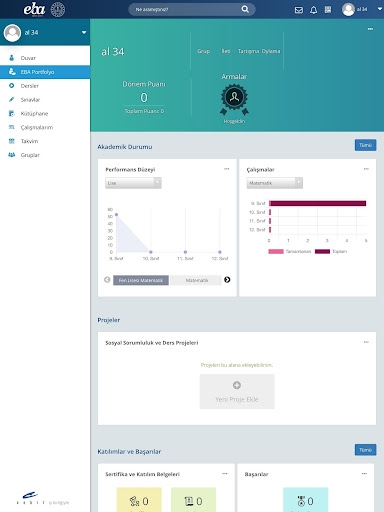Toggle Tamamlanan series in chart legend
384x512 pixels.
(x=289, y=251)
